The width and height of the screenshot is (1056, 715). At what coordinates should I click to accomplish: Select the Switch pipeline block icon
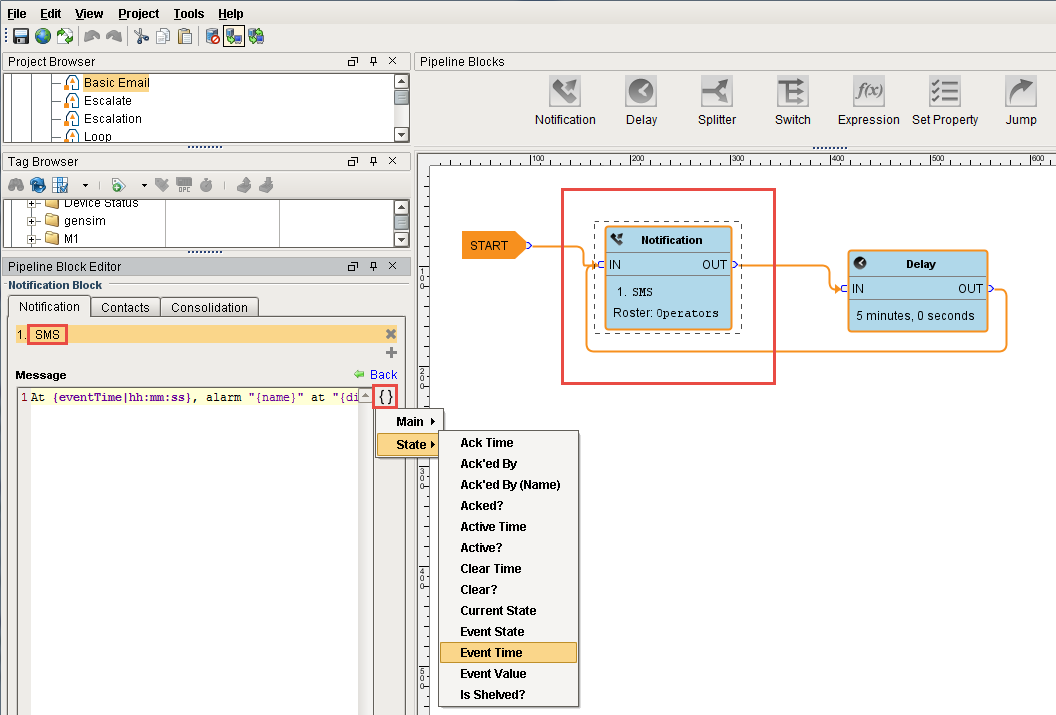click(x=792, y=93)
